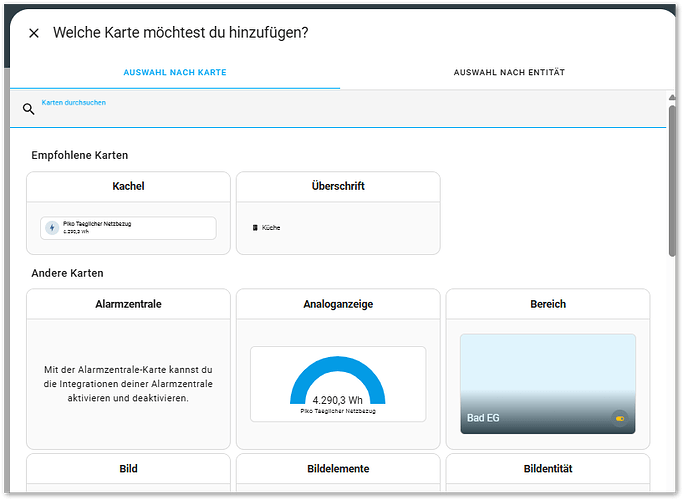Click the vertical scrollbar of card list
The height and width of the screenshot is (500, 683).
(672, 180)
